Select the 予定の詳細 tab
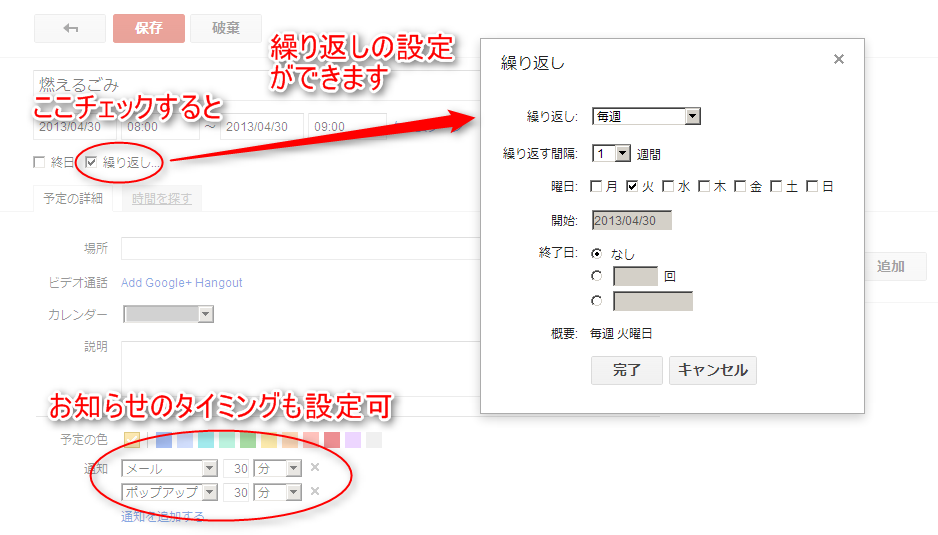Screen dimensions: 938x535 click(x=73, y=199)
